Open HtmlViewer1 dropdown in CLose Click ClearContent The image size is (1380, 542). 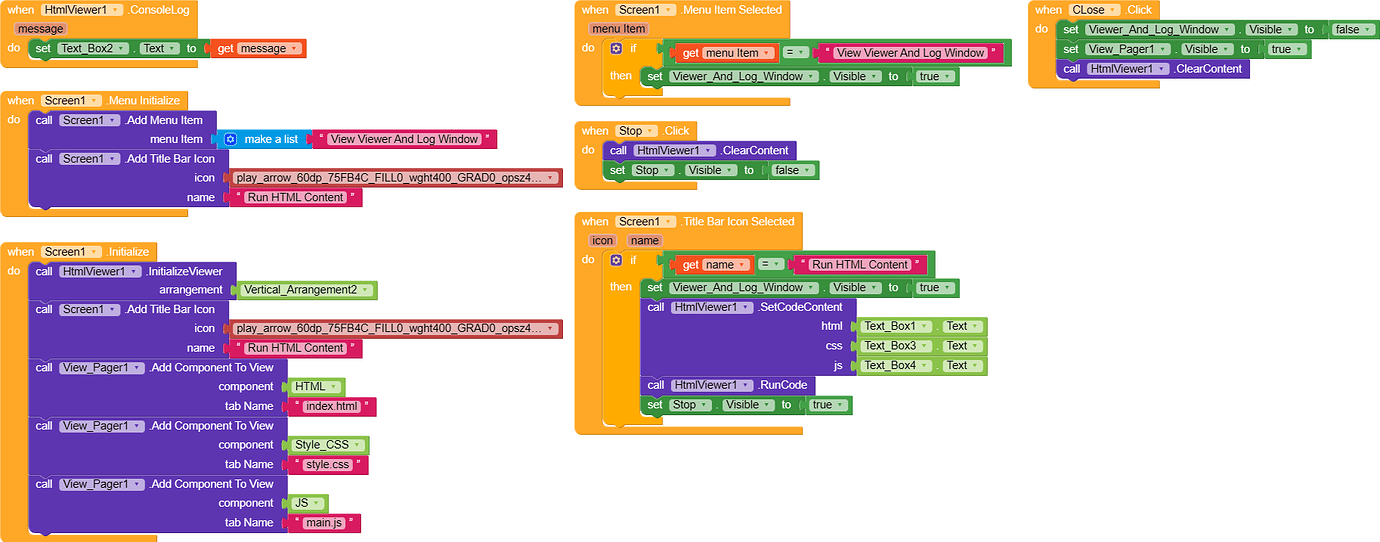click(1128, 68)
